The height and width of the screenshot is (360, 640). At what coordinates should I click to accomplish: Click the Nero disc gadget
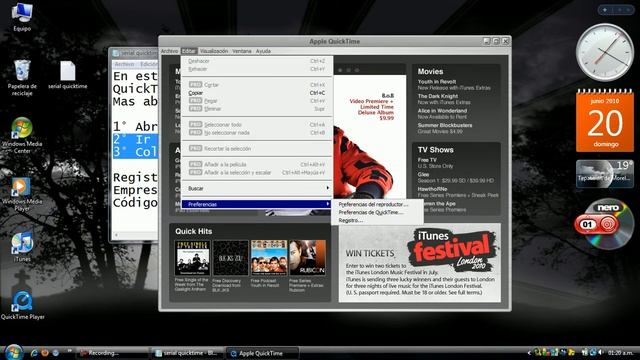click(x=604, y=224)
